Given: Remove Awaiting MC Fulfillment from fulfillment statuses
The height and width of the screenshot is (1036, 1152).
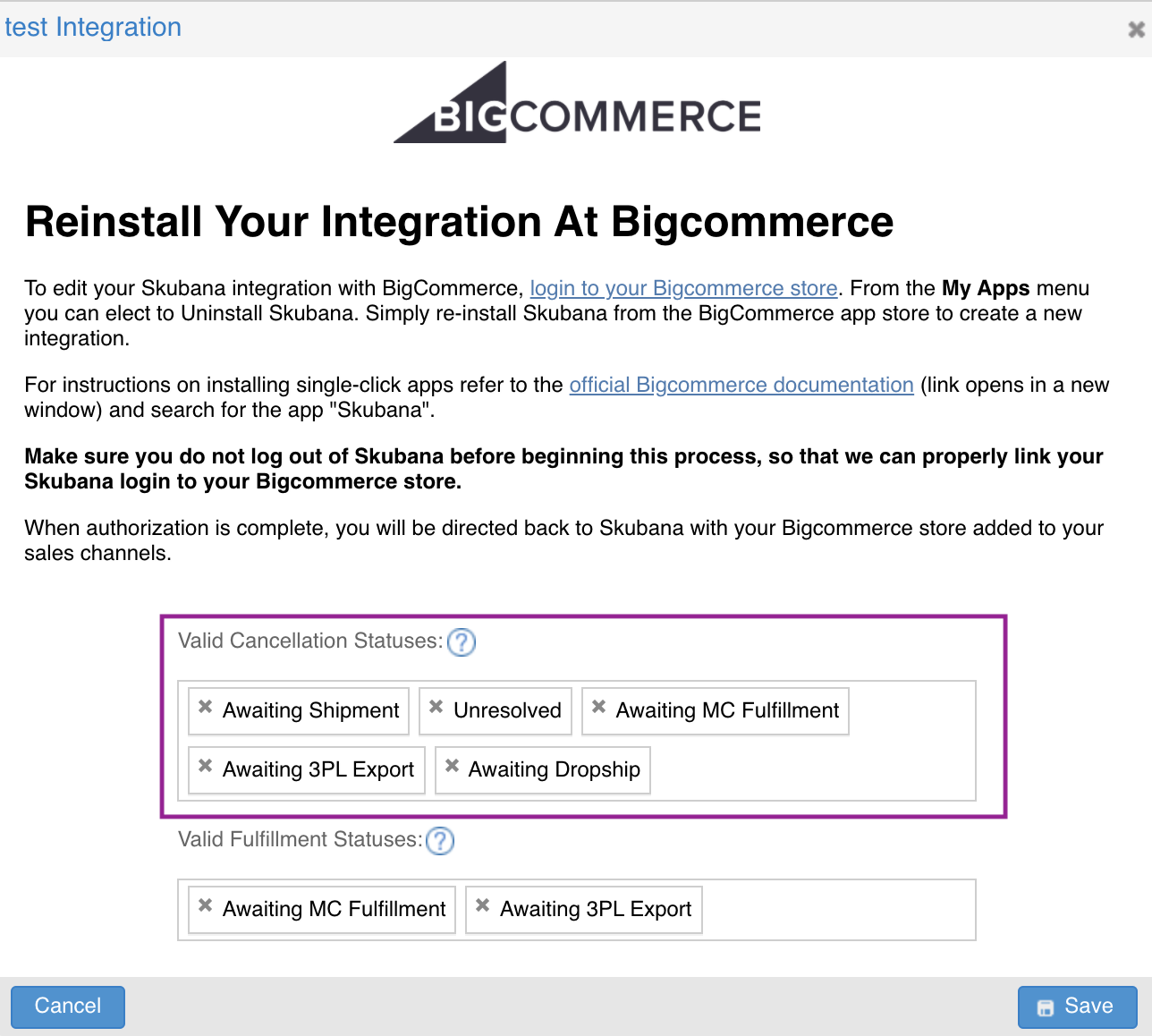Looking at the screenshot, I should click(x=205, y=905).
